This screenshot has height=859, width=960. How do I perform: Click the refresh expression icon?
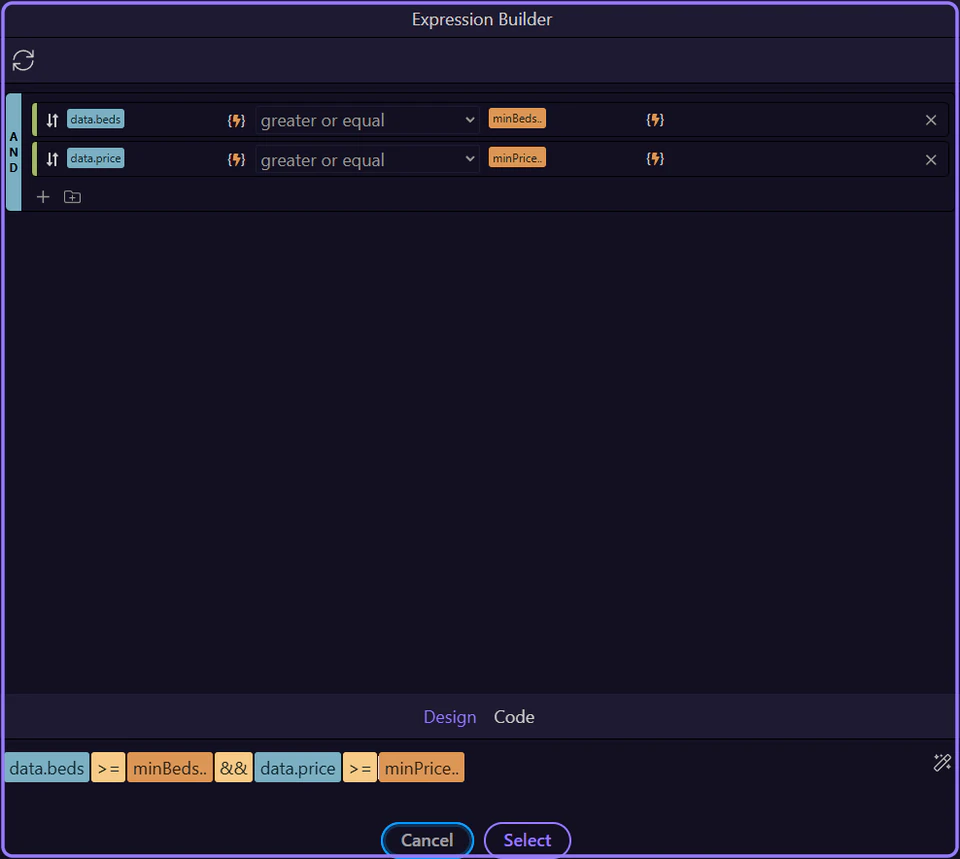point(23,60)
